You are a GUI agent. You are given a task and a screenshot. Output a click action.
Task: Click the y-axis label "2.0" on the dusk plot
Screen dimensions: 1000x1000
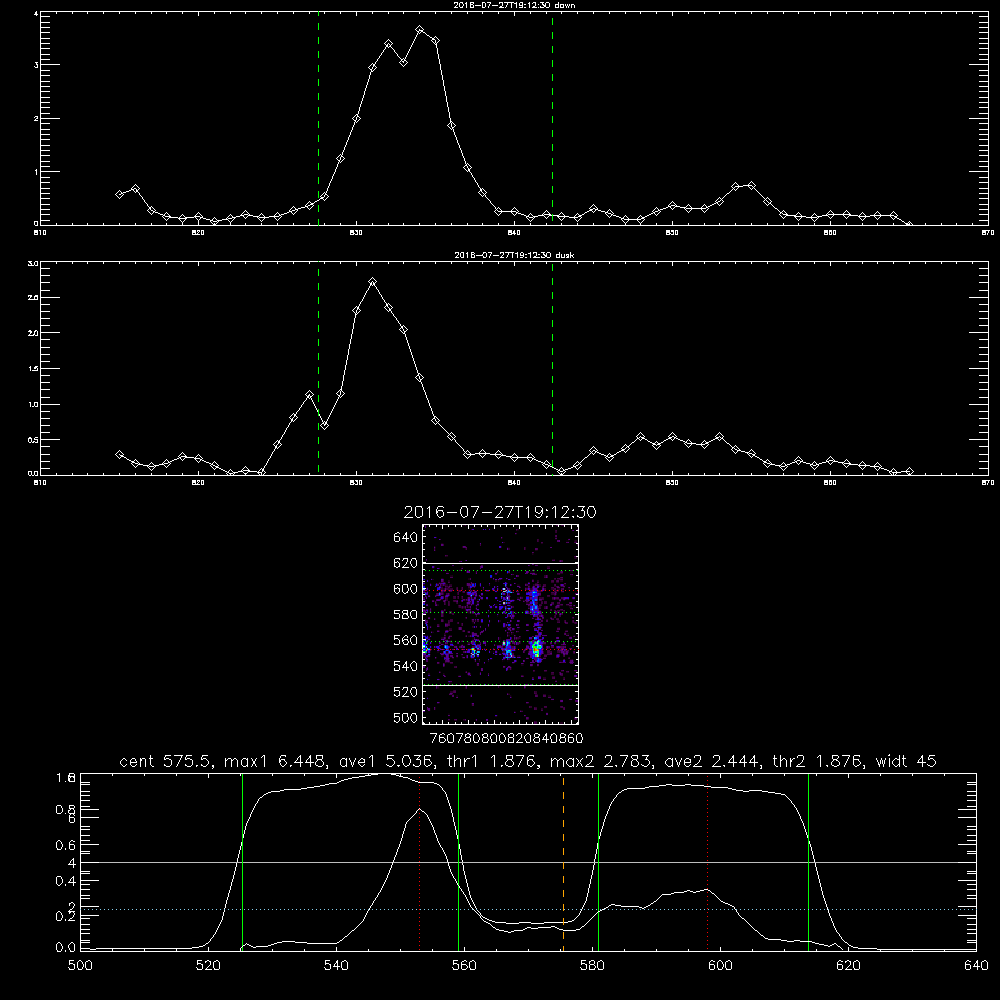tap(34, 333)
